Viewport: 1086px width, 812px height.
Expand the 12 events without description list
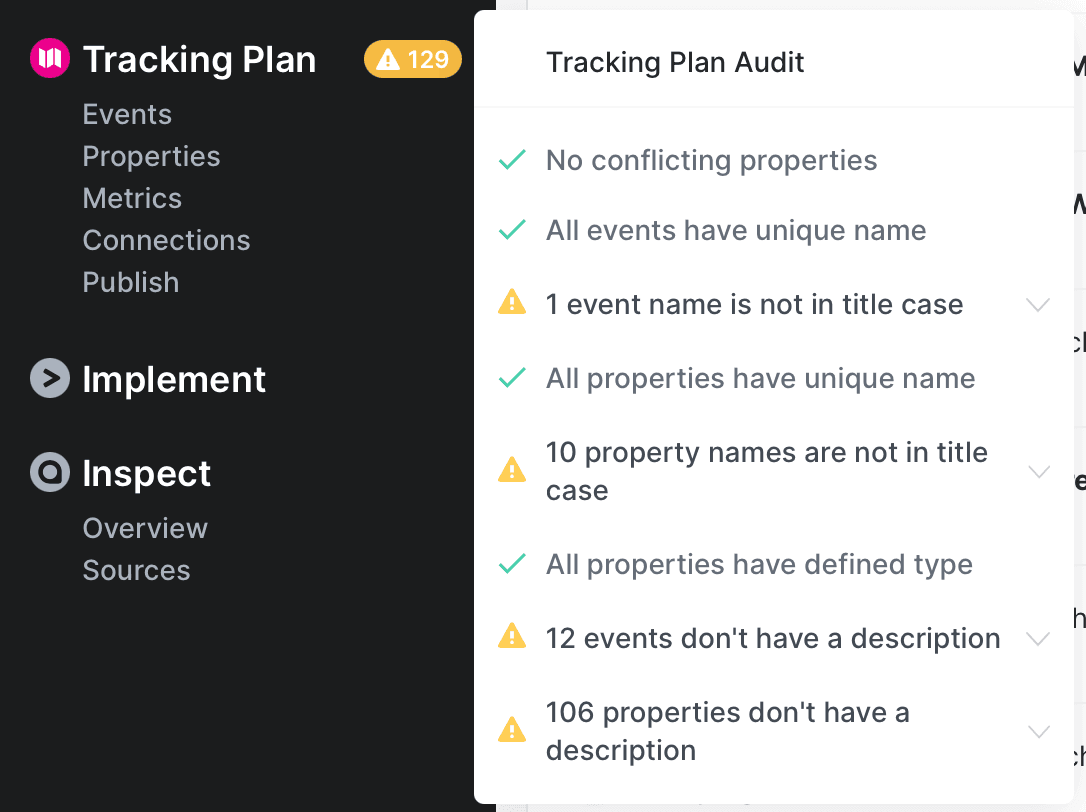(x=1038, y=637)
